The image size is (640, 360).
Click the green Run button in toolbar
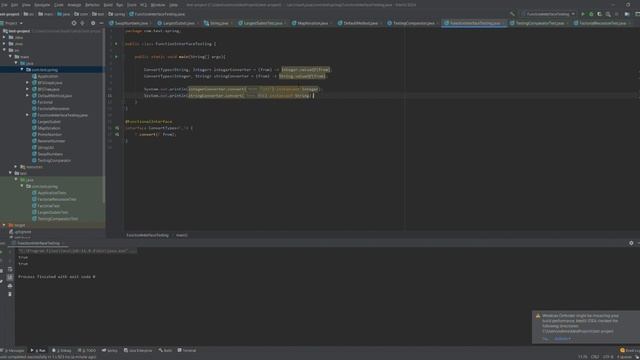tap(583, 14)
